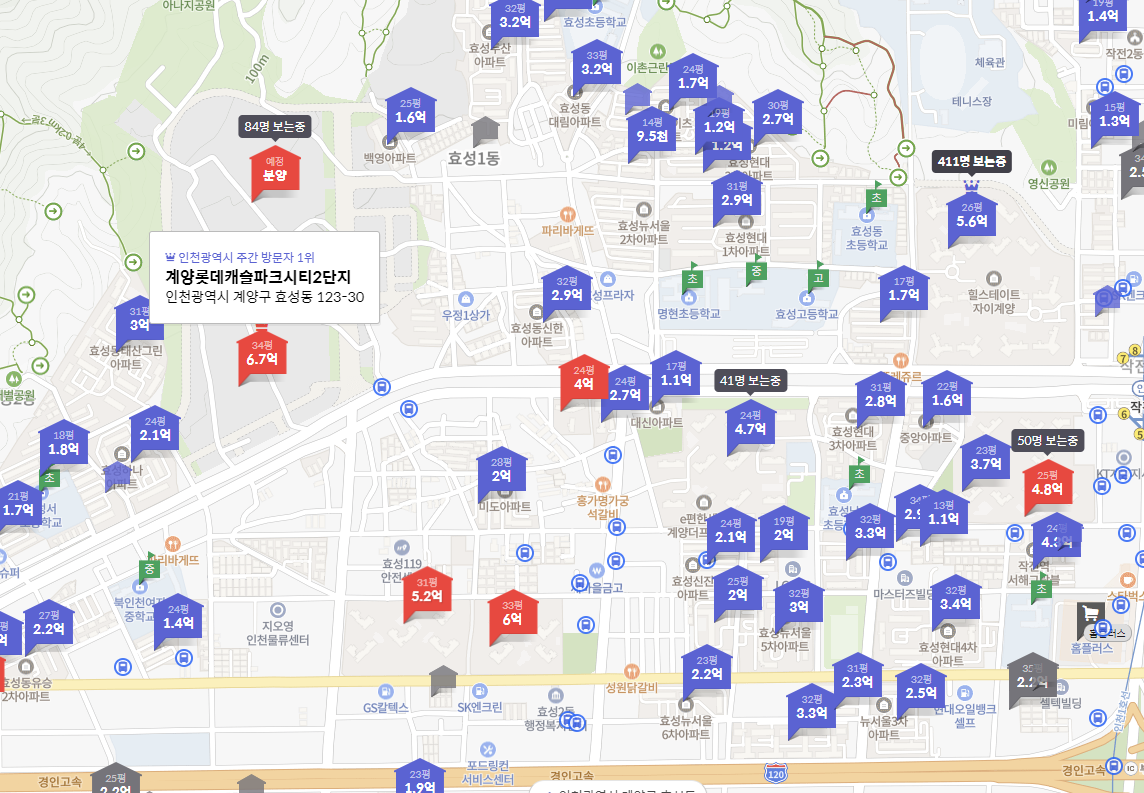Select the 포드링컨 서비스센터 icon
Screen dimensions: 1144x793
[x=488, y=749]
